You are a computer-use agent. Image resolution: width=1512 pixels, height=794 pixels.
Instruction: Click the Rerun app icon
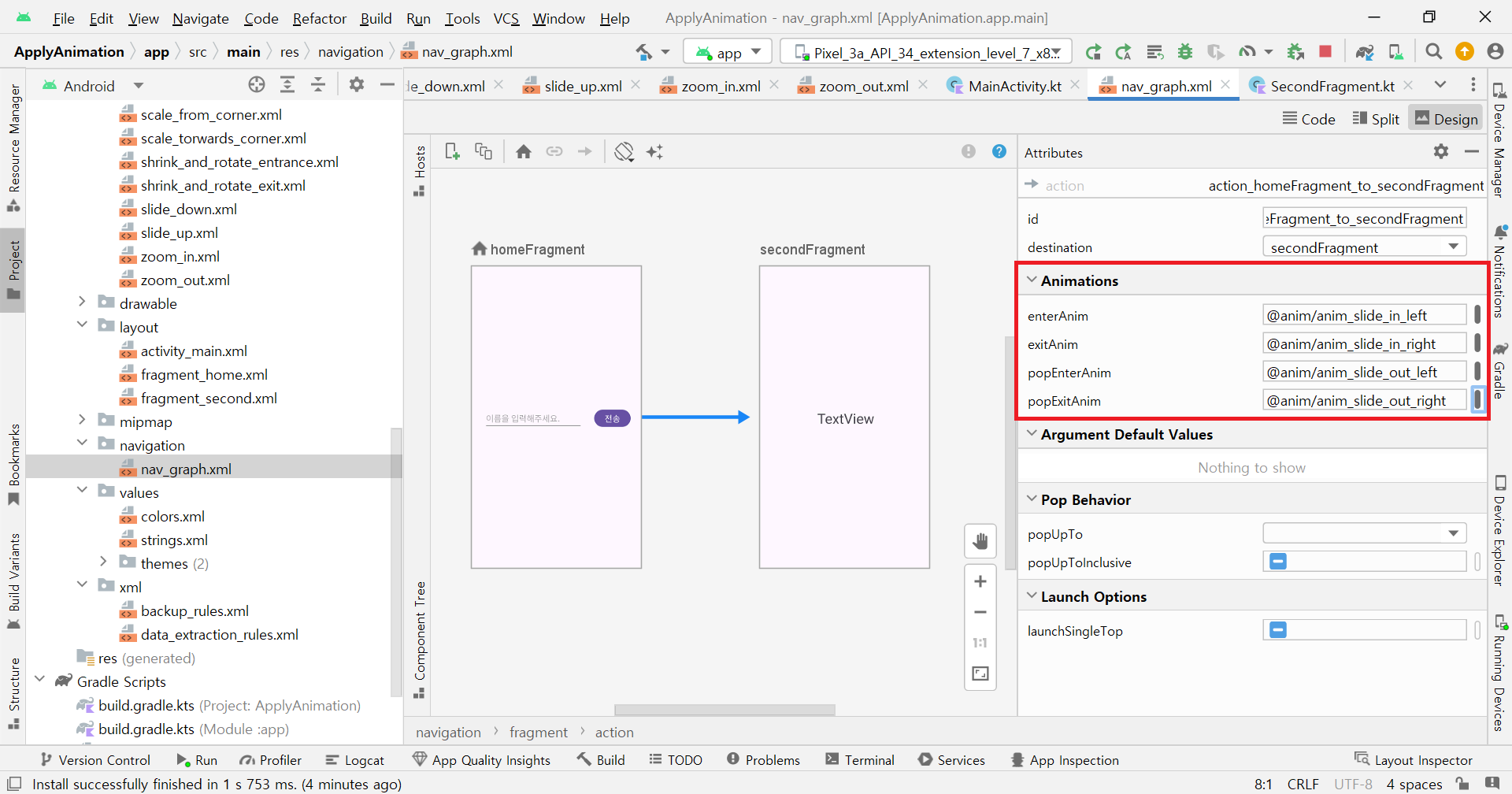click(x=1093, y=52)
